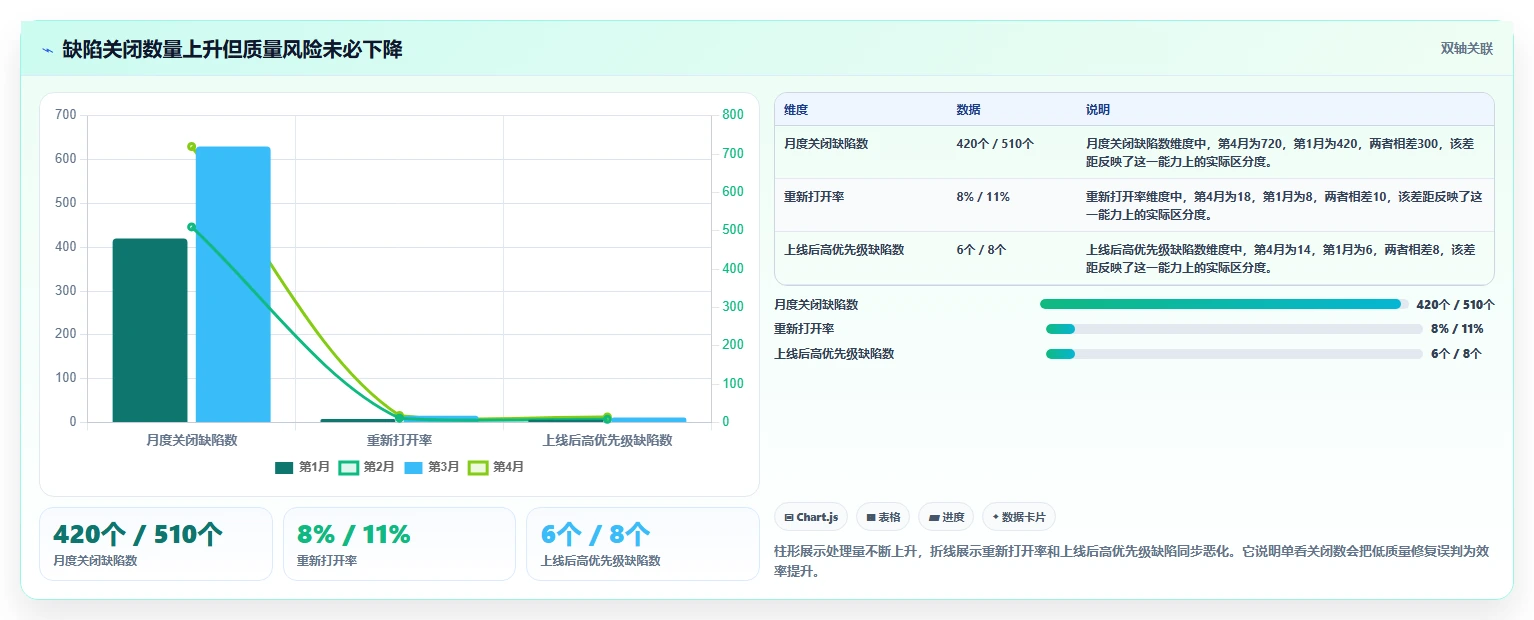Screen dimensions: 1534x620
Task: Toggle the 第3月 legend item
Action: point(431,467)
